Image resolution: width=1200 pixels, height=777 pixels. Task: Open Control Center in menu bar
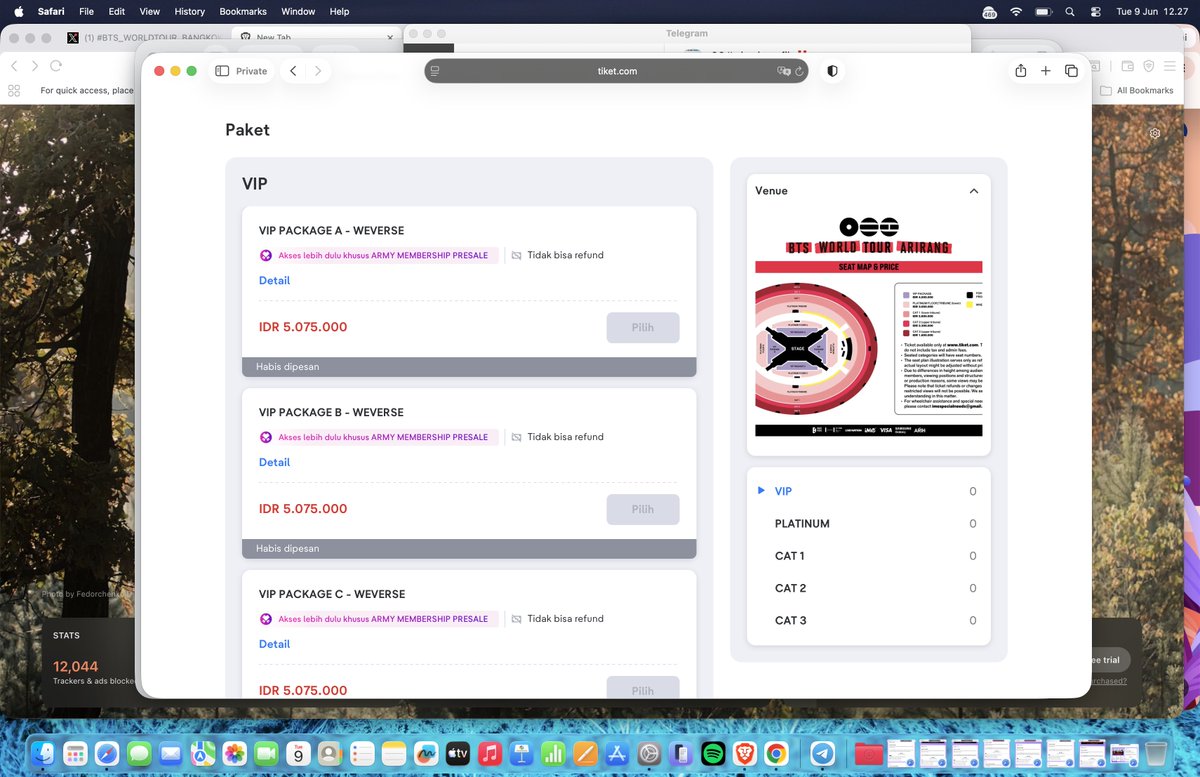point(1095,11)
